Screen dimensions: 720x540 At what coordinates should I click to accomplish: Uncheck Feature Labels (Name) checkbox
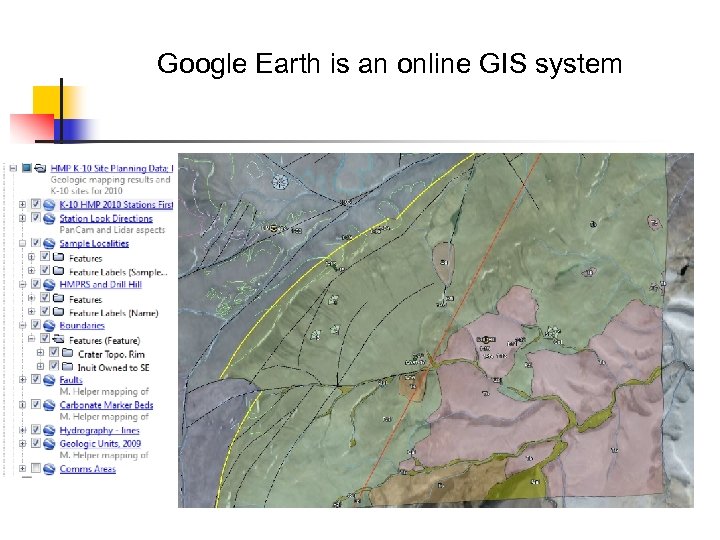[45, 311]
